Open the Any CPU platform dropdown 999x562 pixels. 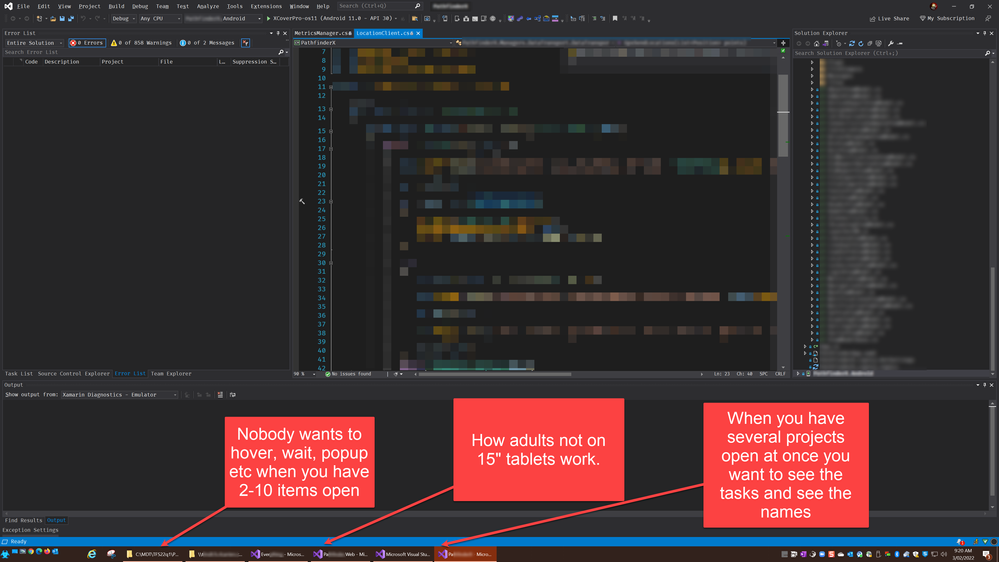(159, 18)
